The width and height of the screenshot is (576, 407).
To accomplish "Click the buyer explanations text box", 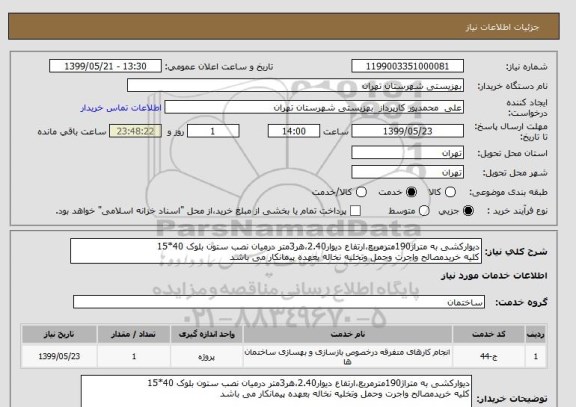I will click(x=276, y=391).
